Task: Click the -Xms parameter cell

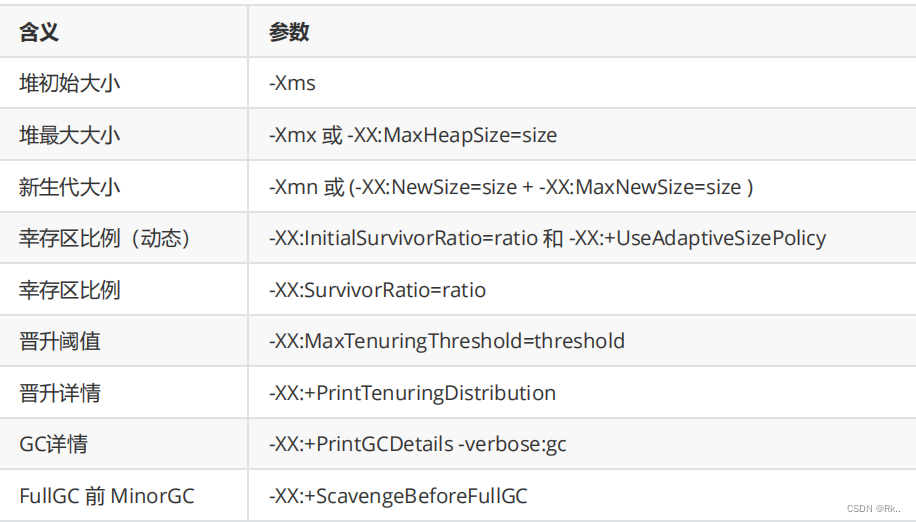Action: pyautogui.click(x=292, y=83)
